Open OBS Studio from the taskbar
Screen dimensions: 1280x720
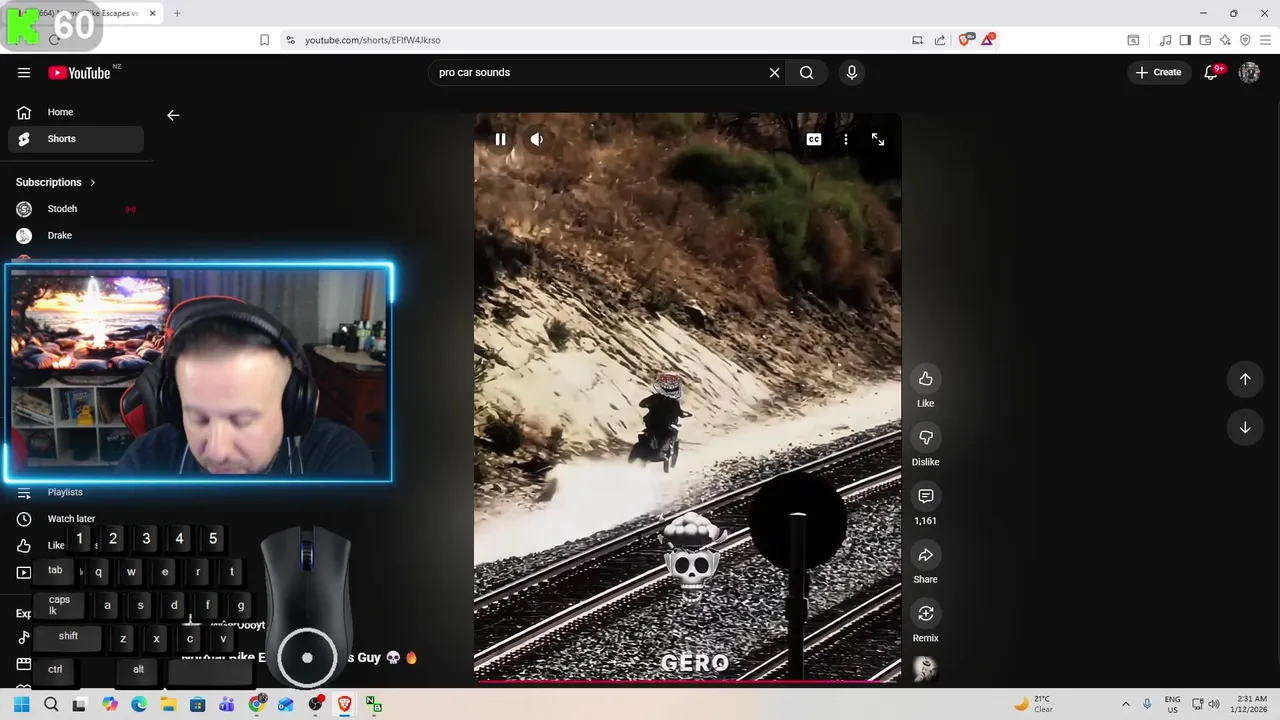coord(315,705)
